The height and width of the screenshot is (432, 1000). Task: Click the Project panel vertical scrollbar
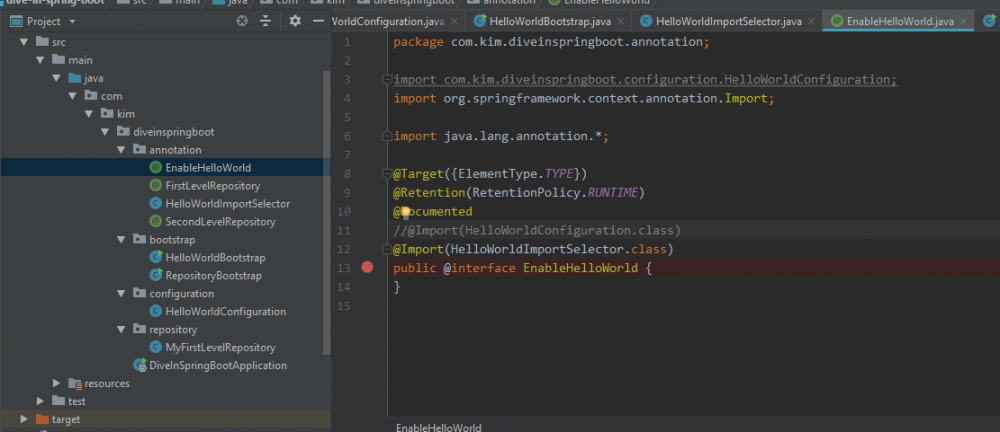point(326,200)
